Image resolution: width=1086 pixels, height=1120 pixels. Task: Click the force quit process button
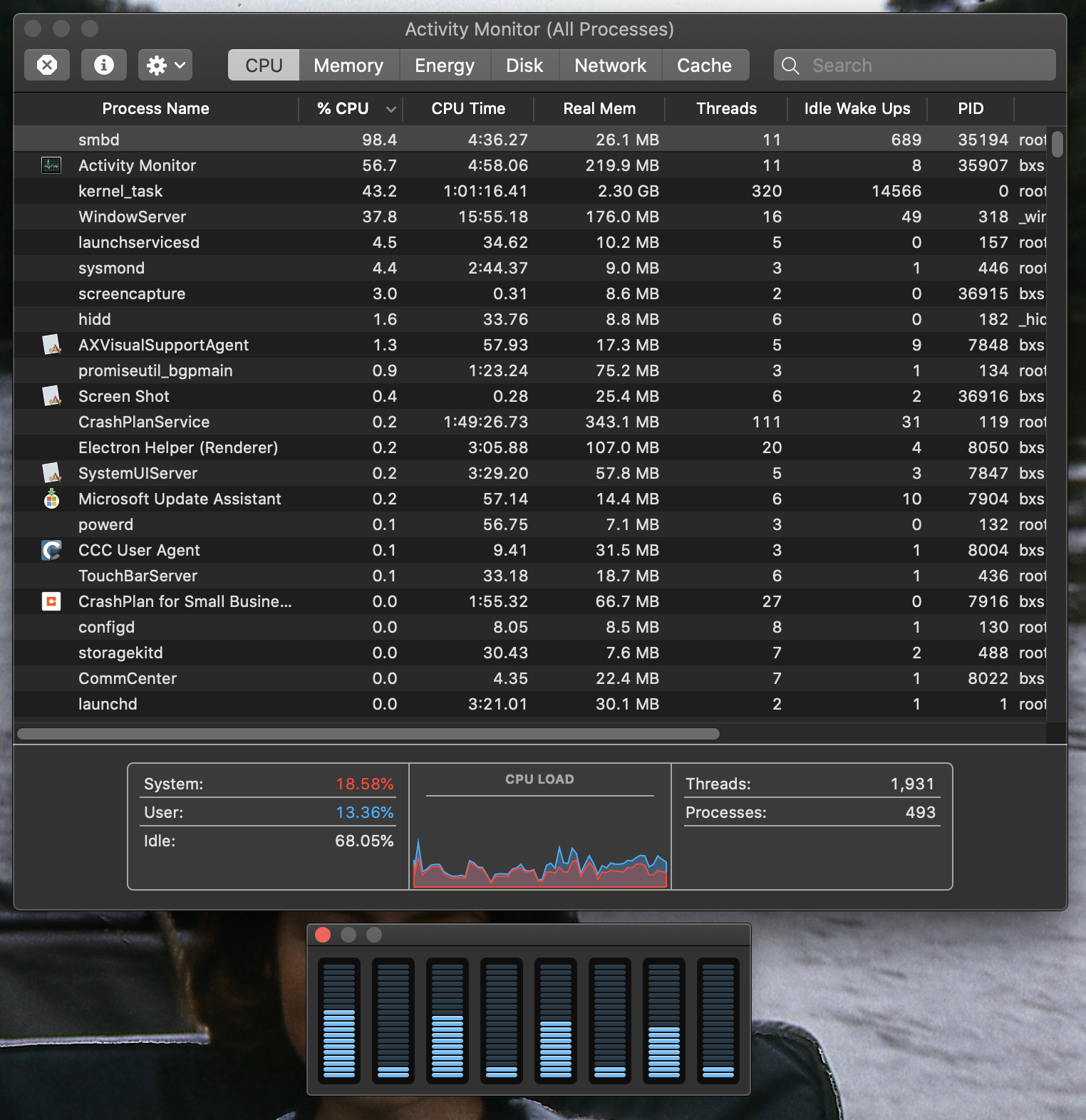[47, 65]
